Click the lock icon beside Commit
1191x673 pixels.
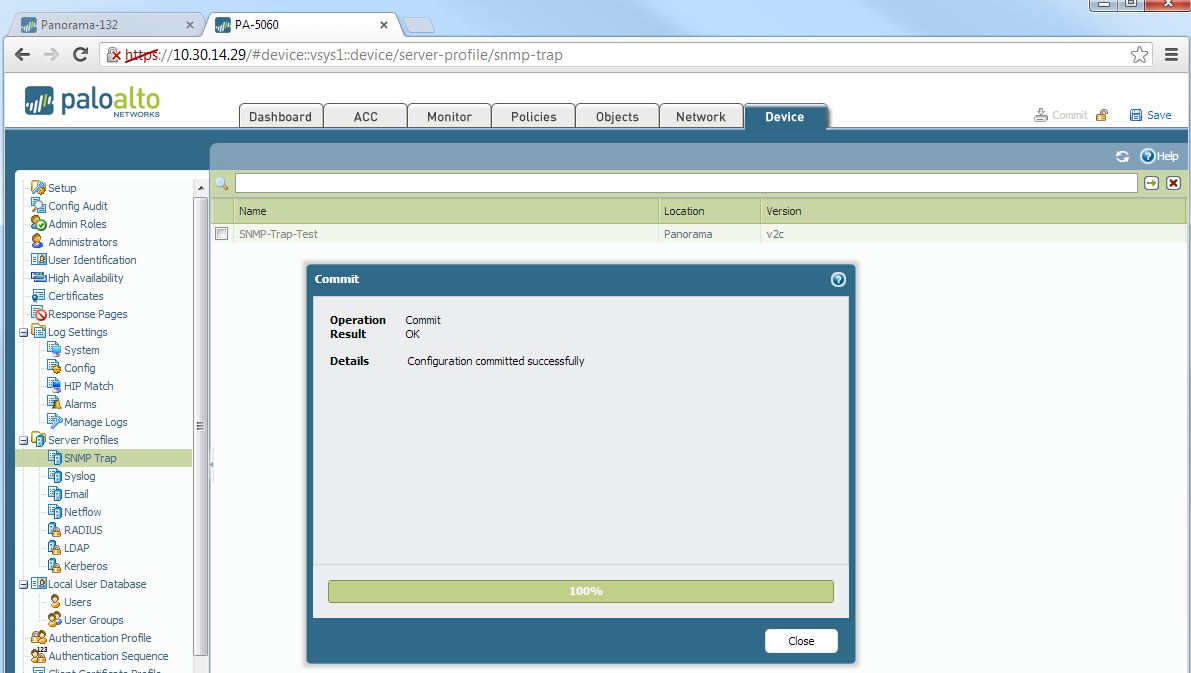(x=1102, y=115)
